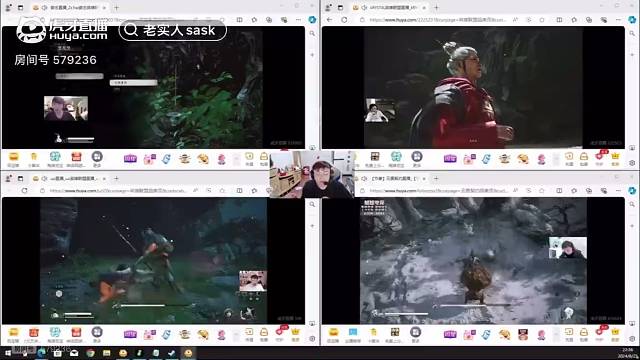Open sidebar search in the bottom-left window
This screenshot has height=360, width=640.
312,204
